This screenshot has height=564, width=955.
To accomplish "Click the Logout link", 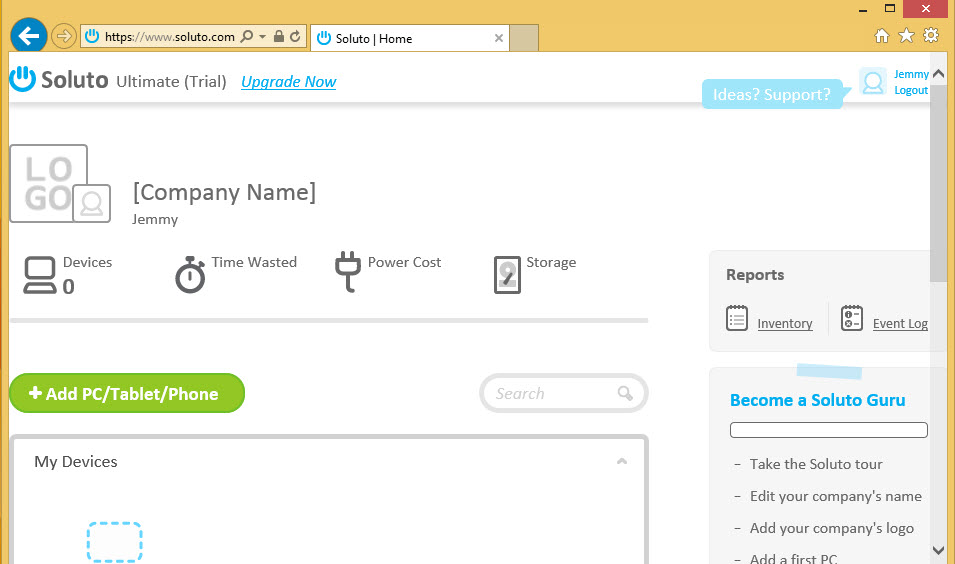I will [911, 90].
